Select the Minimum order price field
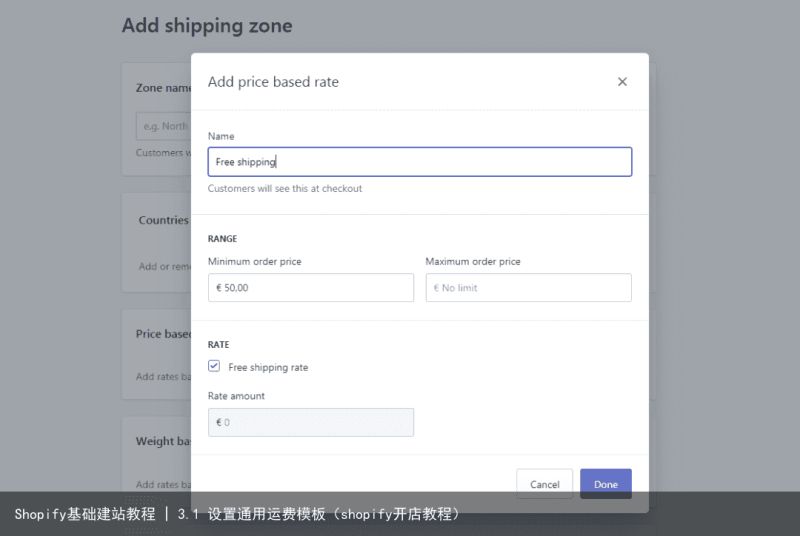The image size is (800, 536). tap(311, 288)
